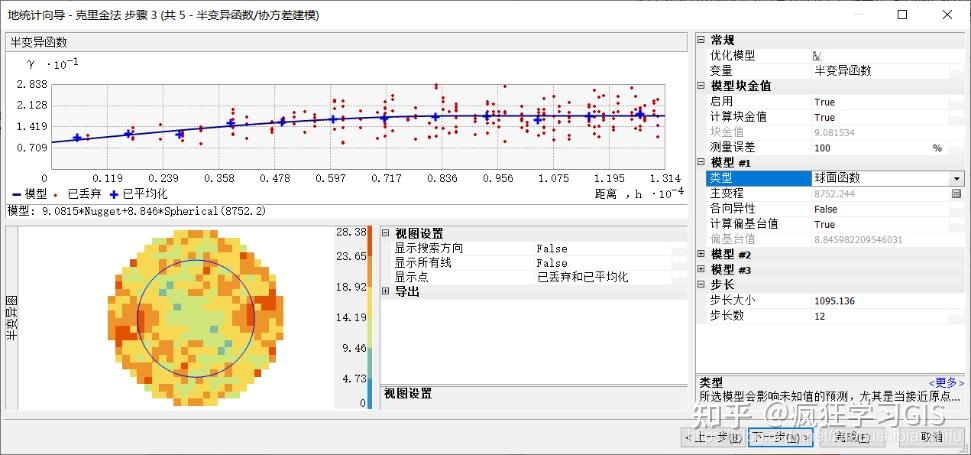Collapse the 常规 section
The height and width of the screenshot is (455, 971).
pos(701,40)
